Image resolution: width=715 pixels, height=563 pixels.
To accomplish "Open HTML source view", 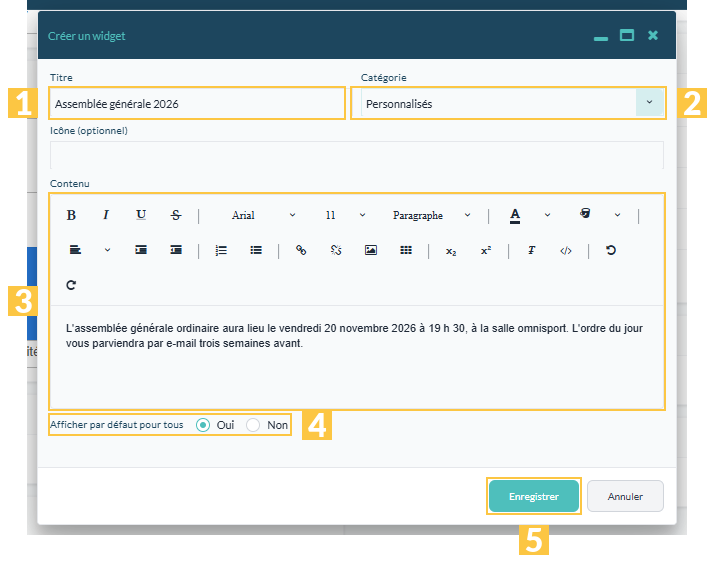I will coord(566,250).
